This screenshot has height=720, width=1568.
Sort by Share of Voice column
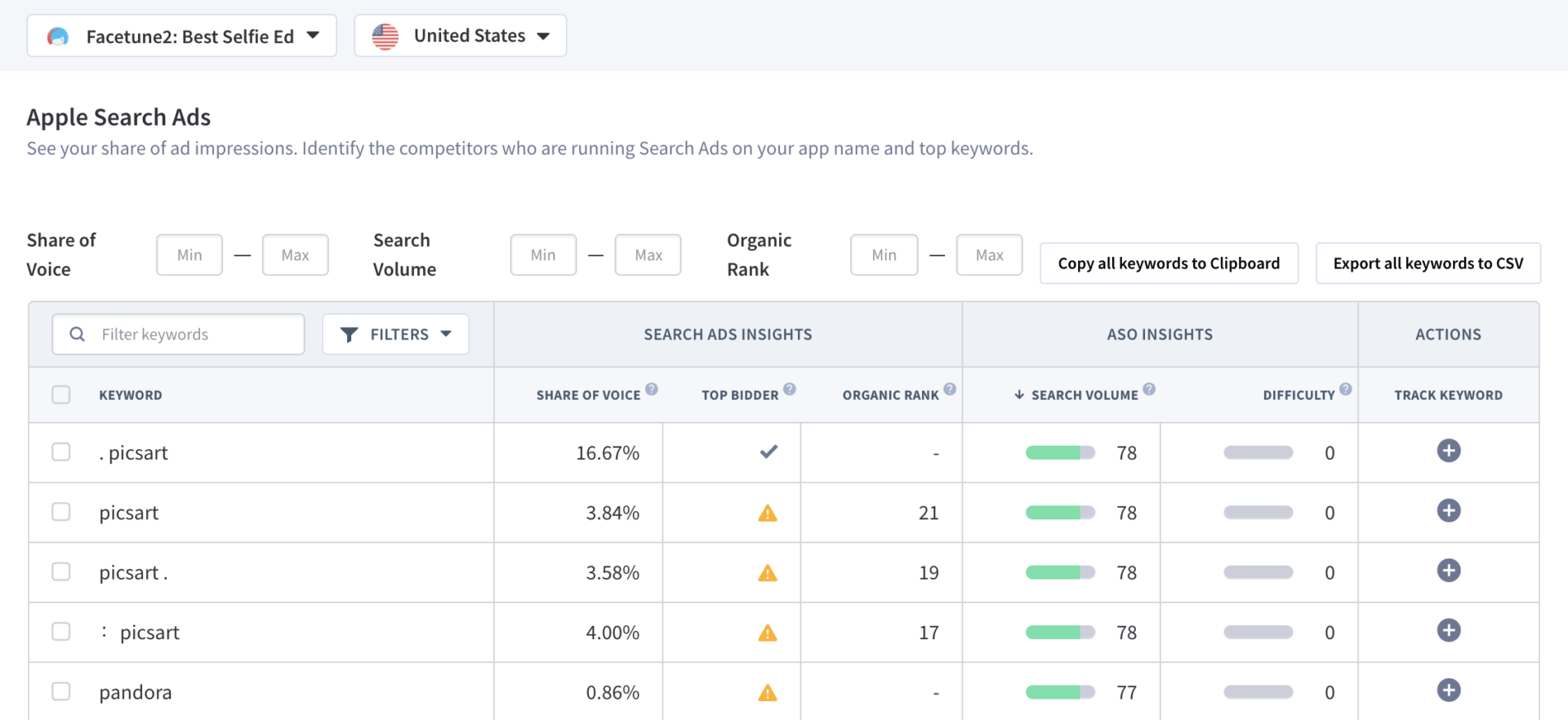588,395
